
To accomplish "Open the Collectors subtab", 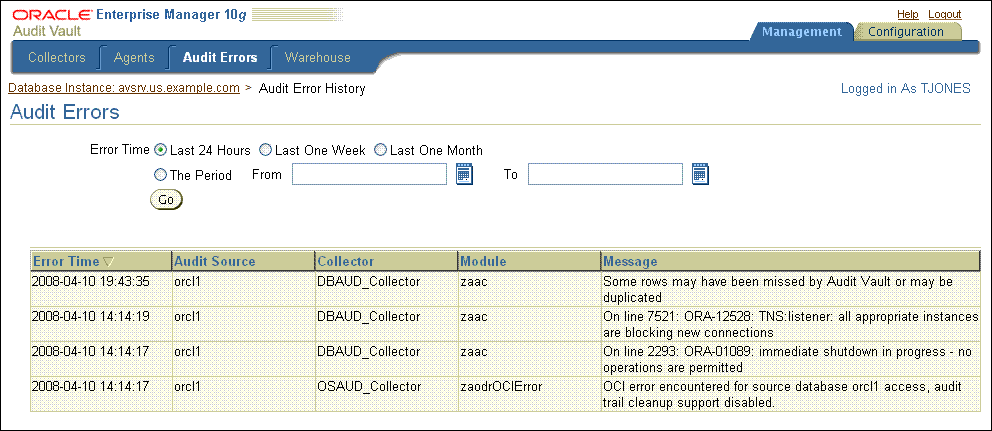I will click(57, 58).
